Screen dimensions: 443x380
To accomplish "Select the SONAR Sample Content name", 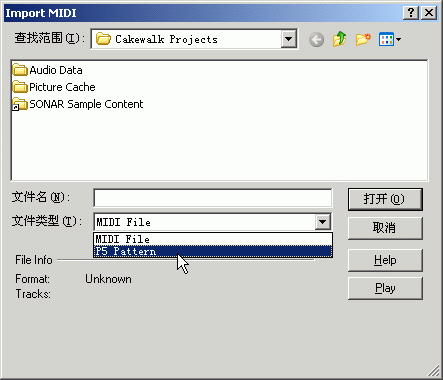I will tap(86, 104).
